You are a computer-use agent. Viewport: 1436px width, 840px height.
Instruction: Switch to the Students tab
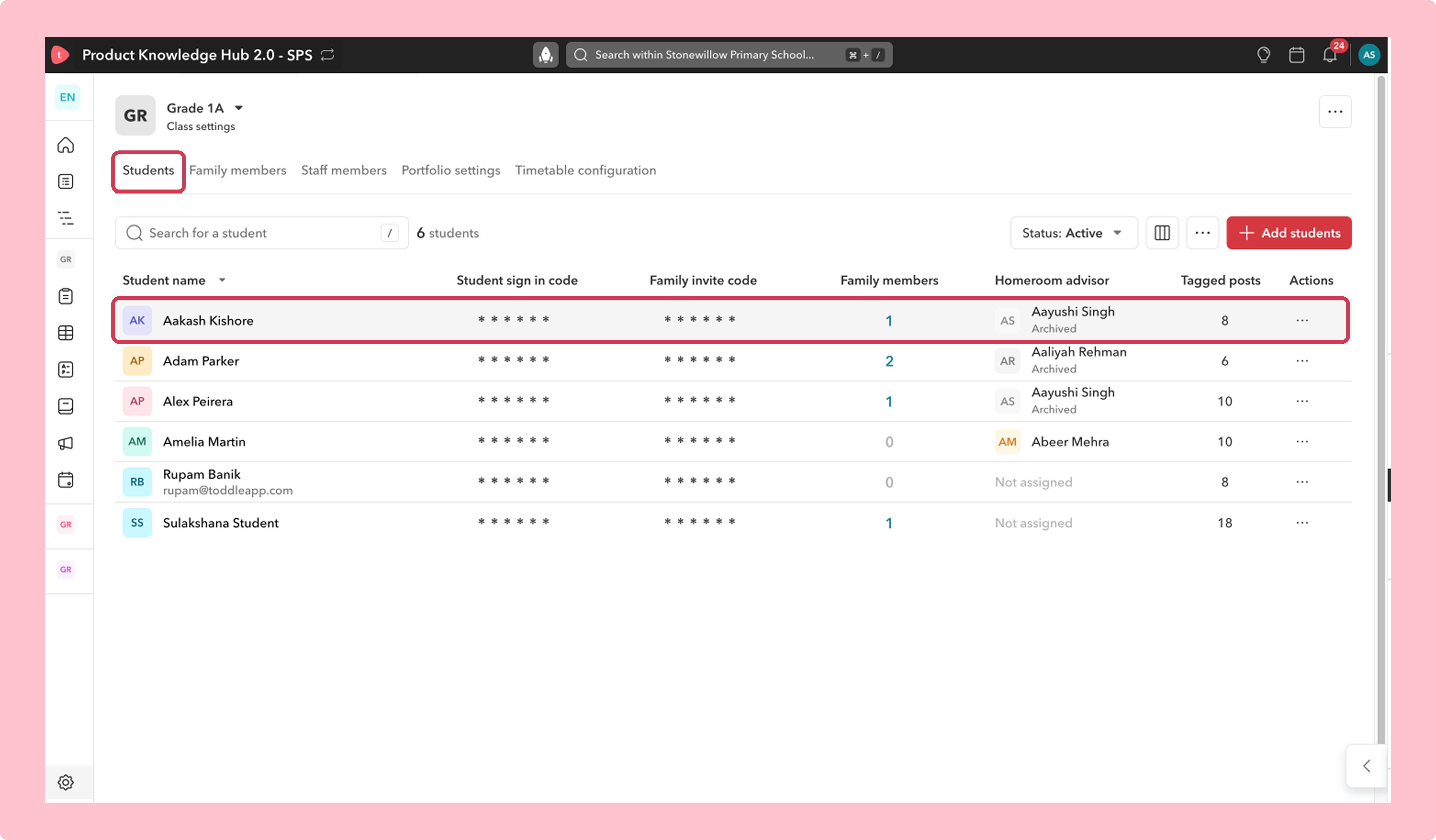148,170
